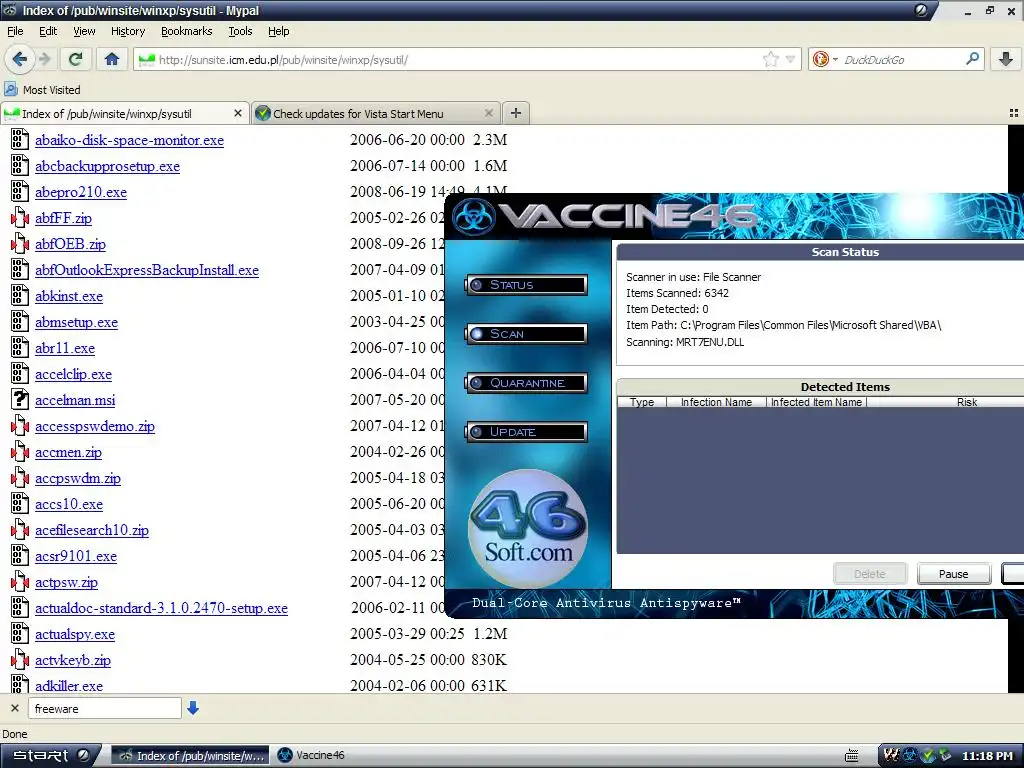The height and width of the screenshot is (768, 1024).
Task: Sort detected items by Type column
Action: coord(642,402)
